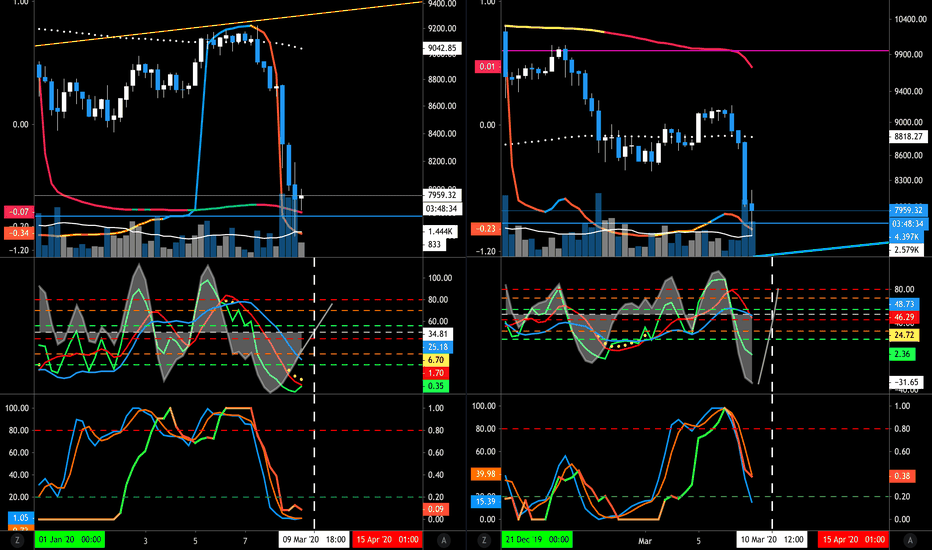The height and width of the screenshot is (550, 932).
Task: Select orange 39.98 stochastic value label
Action: tap(486, 474)
